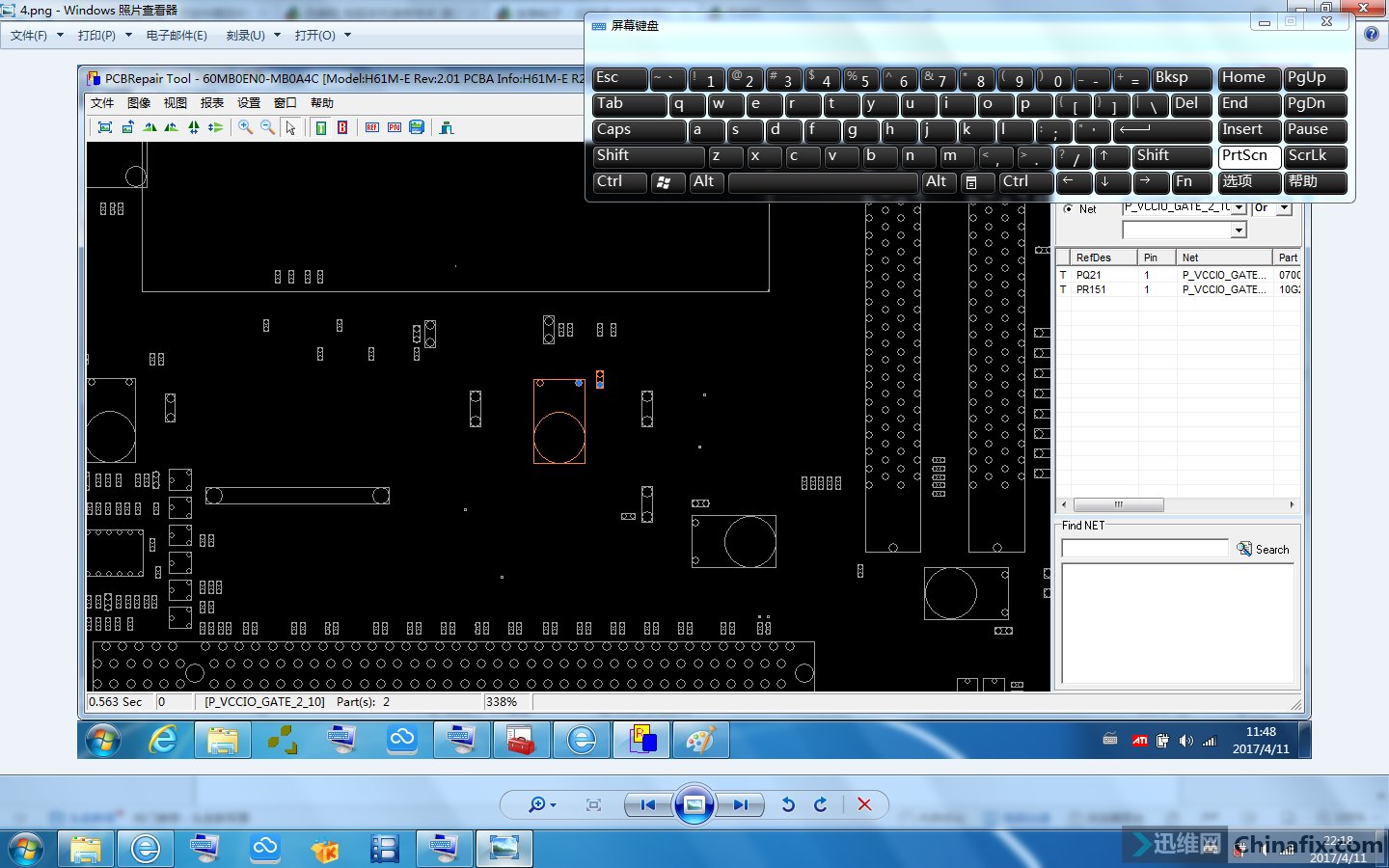Open the 报表 menu in PCBRepair Tool
Image resolution: width=1389 pixels, height=868 pixels.
pyautogui.click(x=212, y=103)
